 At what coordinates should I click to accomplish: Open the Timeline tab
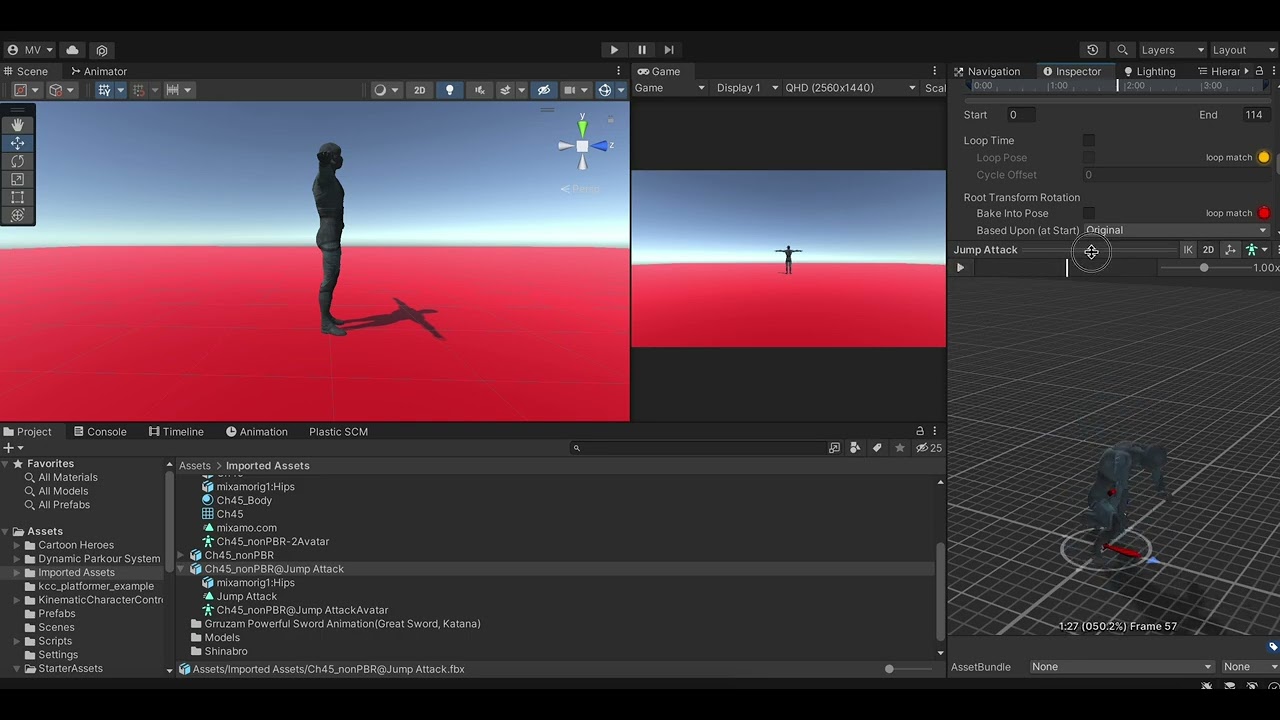click(x=176, y=432)
